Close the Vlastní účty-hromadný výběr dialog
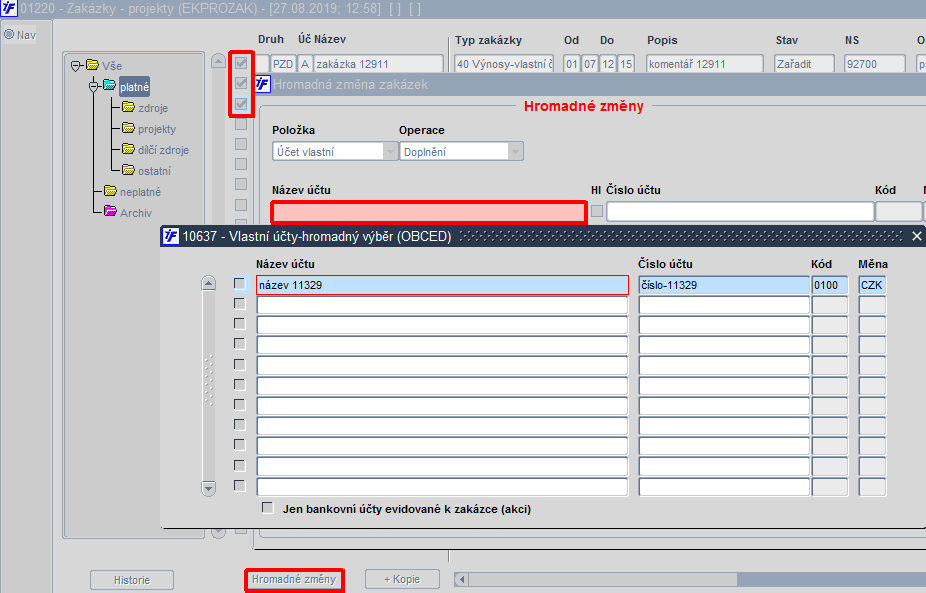The width and height of the screenshot is (926, 593). pyautogui.click(x=917, y=236)
